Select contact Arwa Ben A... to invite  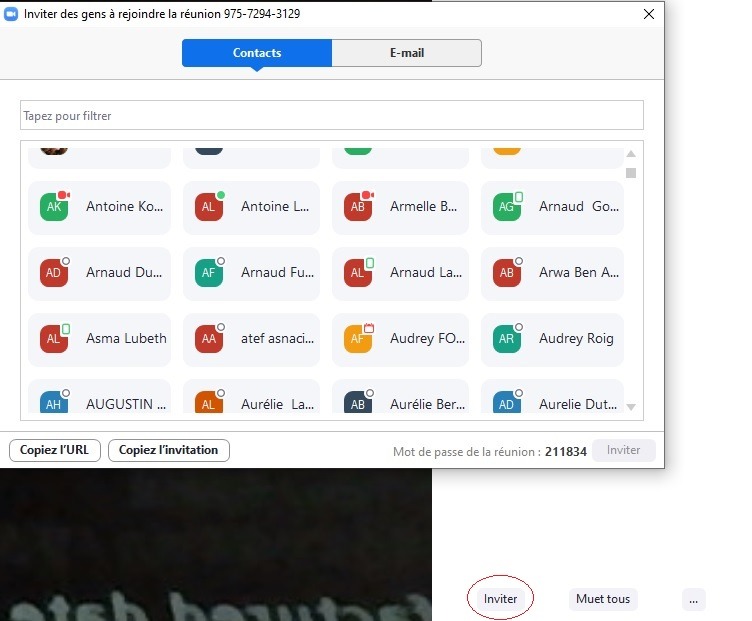(x=552, y=273)
